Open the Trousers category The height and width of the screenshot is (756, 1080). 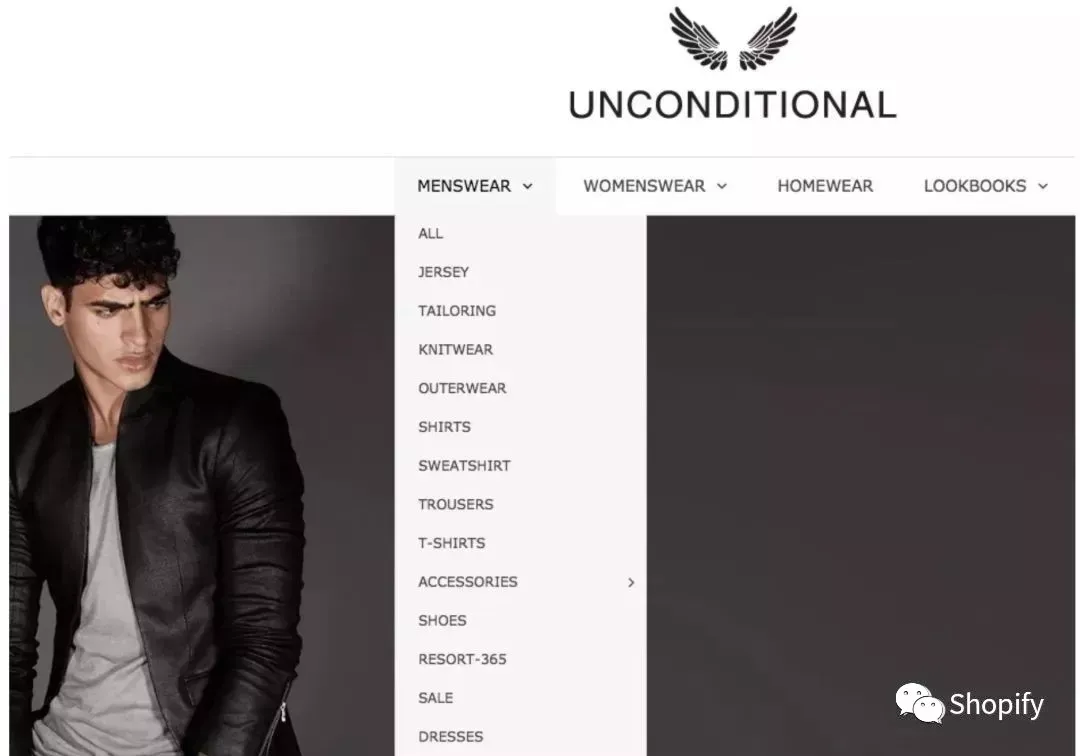coord(455,504)
